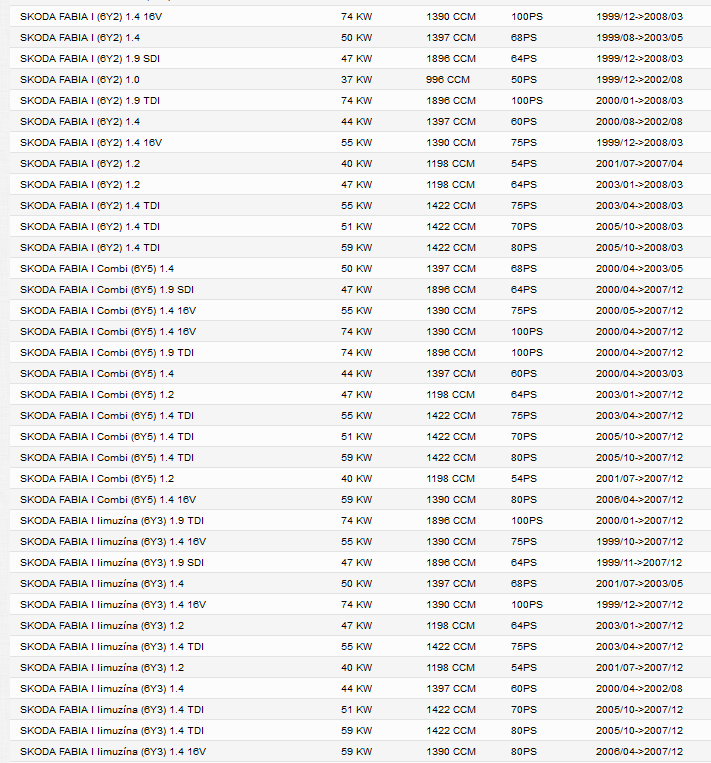Select the 40 KW 'FABIA I (6Y2) 1.2' name
Image resolution: width=711 pixels, height=763 pixels.
tap(80, 164)
